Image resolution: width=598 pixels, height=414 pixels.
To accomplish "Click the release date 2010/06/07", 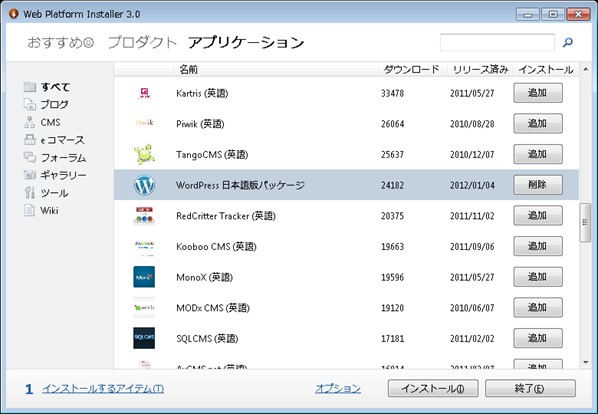I will pos(472,308).
